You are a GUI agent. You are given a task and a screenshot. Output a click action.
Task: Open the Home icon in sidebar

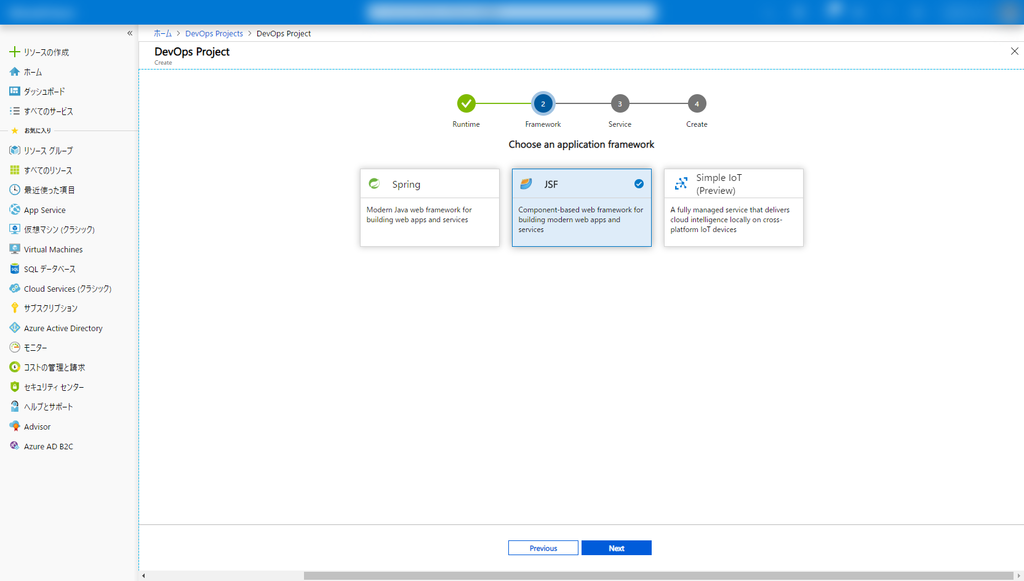tap(14, 72)
